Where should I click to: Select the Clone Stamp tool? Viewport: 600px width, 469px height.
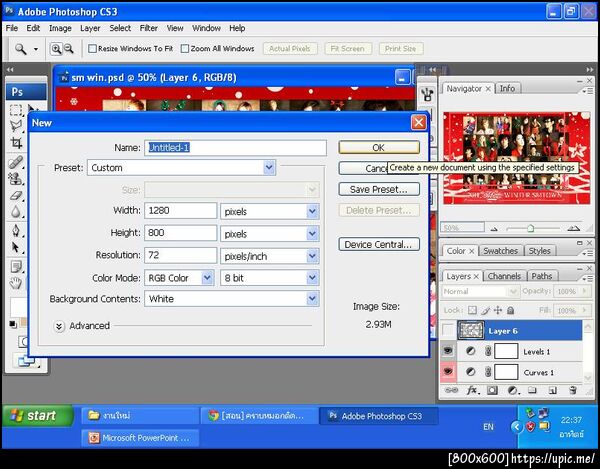click(16, 179)
